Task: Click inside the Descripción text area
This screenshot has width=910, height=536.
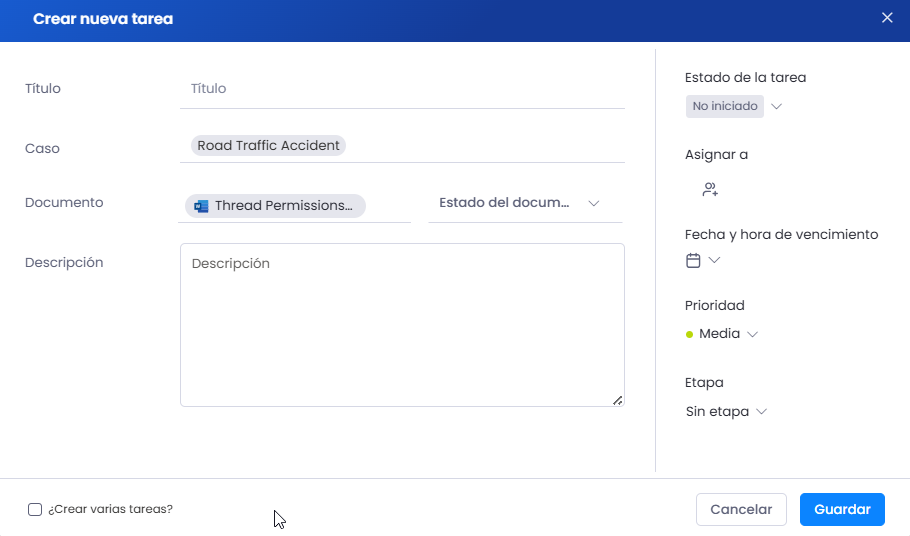Action: [402, 325]
